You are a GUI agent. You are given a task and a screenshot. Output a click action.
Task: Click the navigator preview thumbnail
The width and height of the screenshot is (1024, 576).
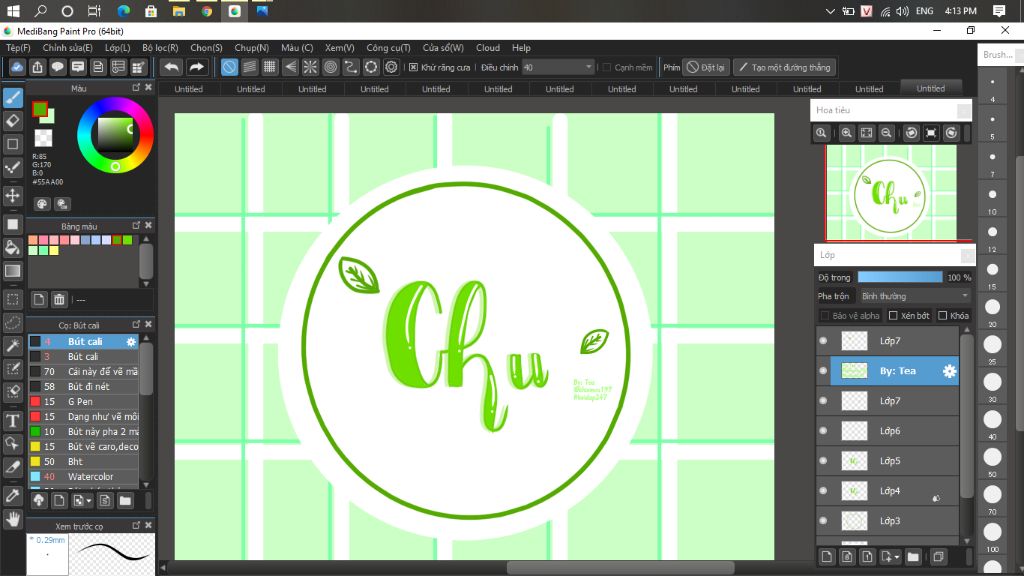coord(891,193)
